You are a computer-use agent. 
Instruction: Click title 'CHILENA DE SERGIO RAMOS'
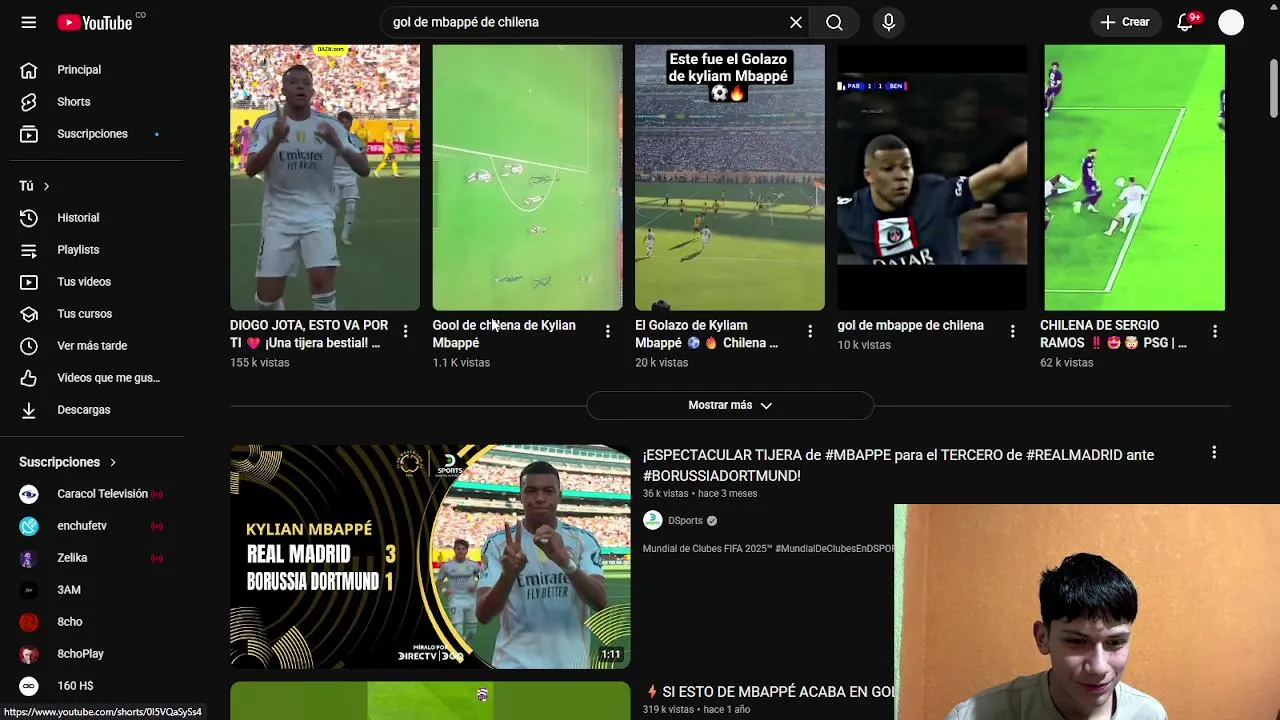pyautogui.click(x=1113, y=334)
